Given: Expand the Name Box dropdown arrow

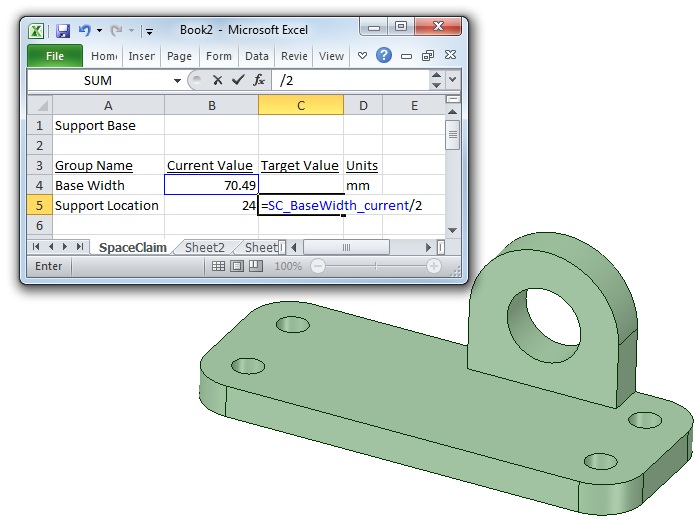Looking at the screenshot, I should 177,81.
